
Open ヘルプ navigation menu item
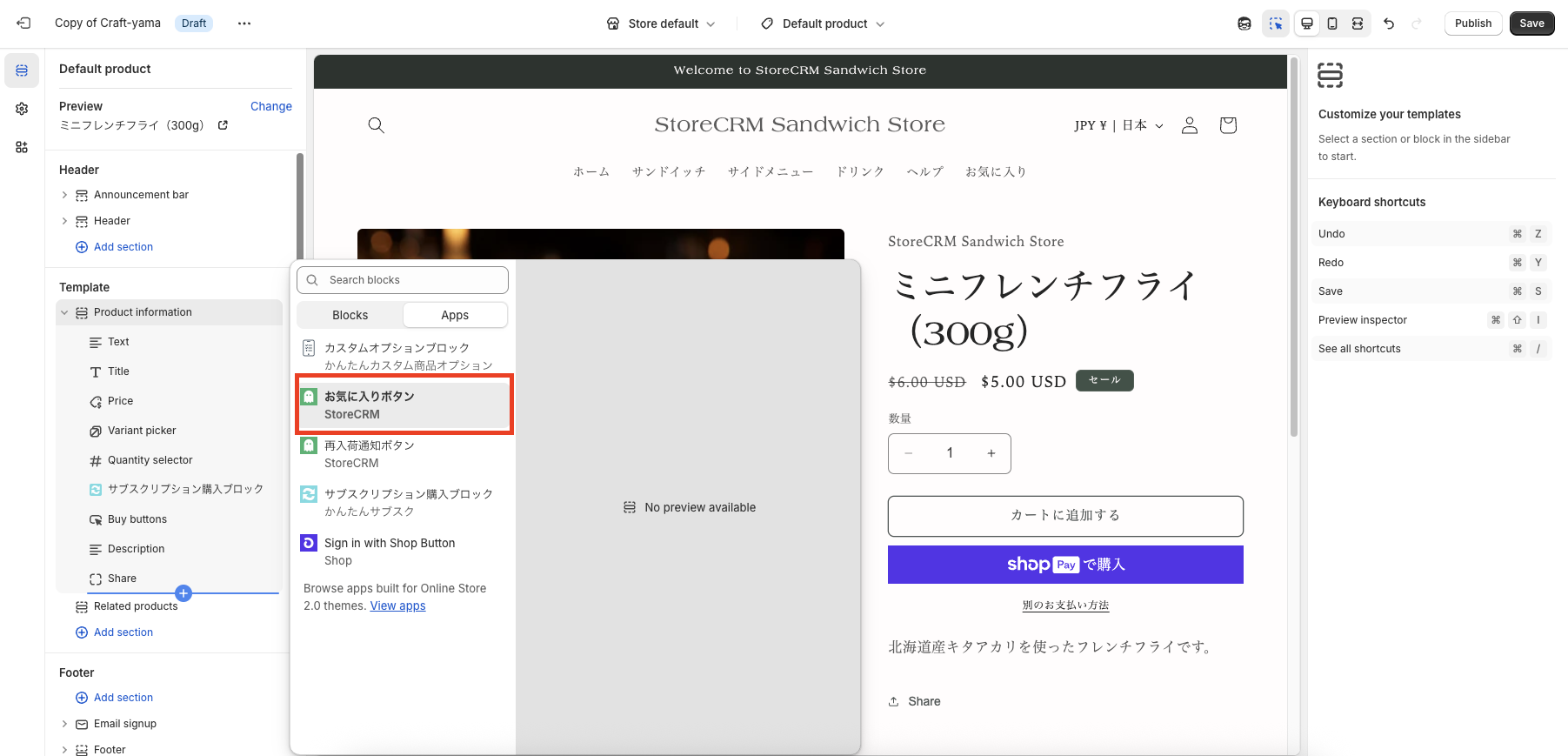click(x=924, y=172)
